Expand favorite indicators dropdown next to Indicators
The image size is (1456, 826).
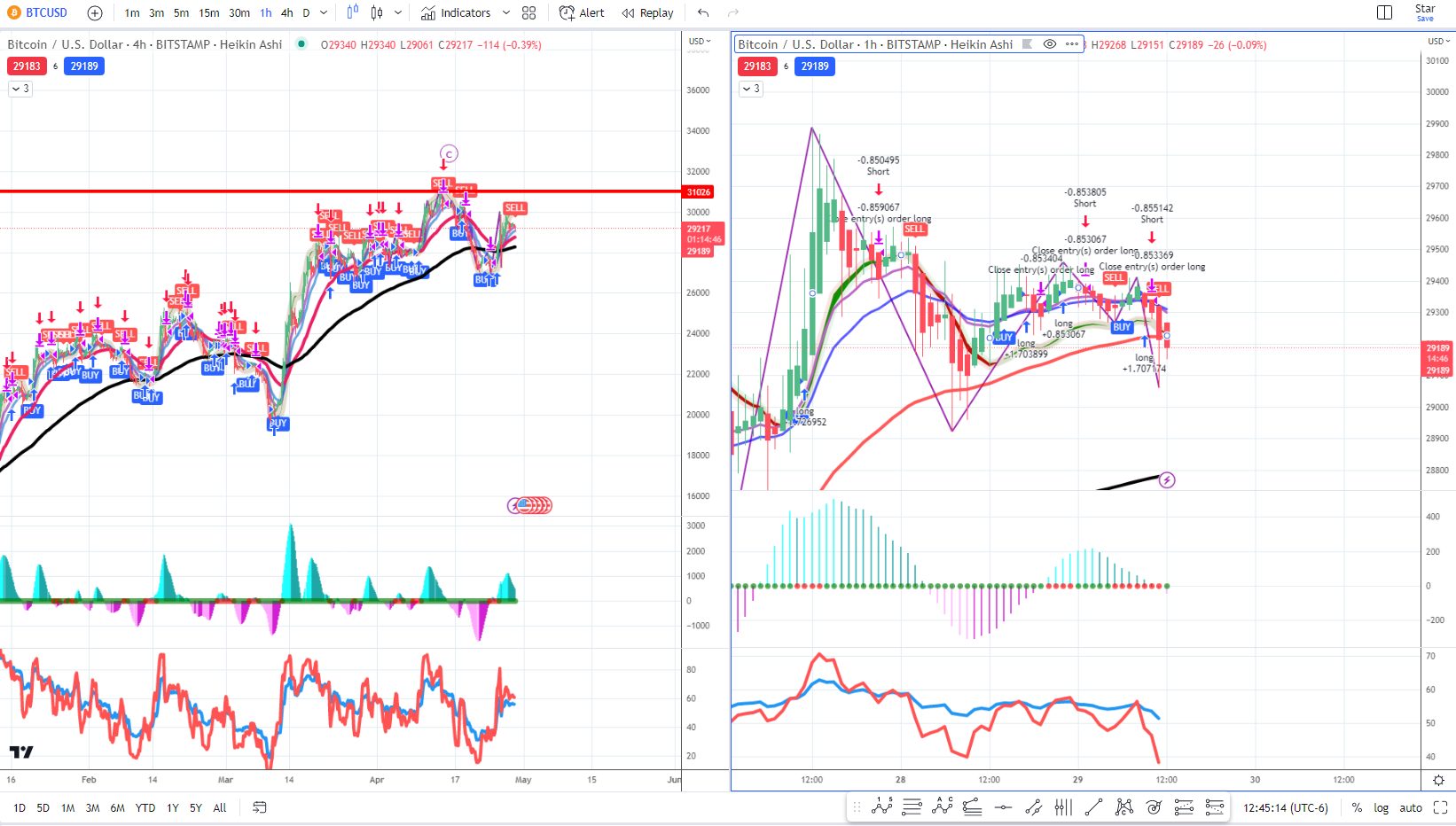click(506, 13)
